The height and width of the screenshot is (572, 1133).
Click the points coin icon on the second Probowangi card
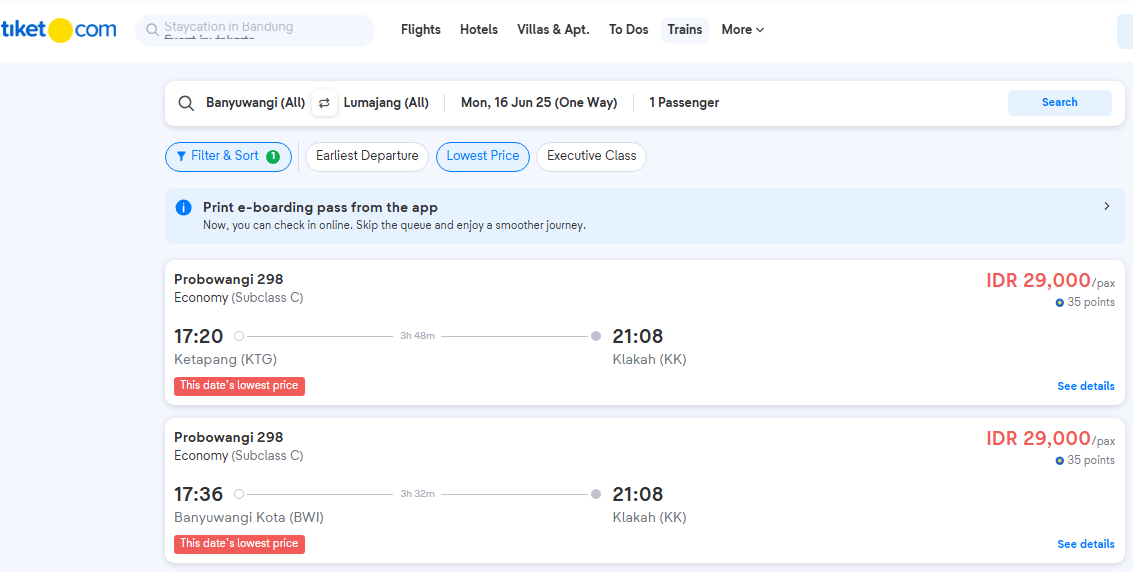(x=1060, y=461)
